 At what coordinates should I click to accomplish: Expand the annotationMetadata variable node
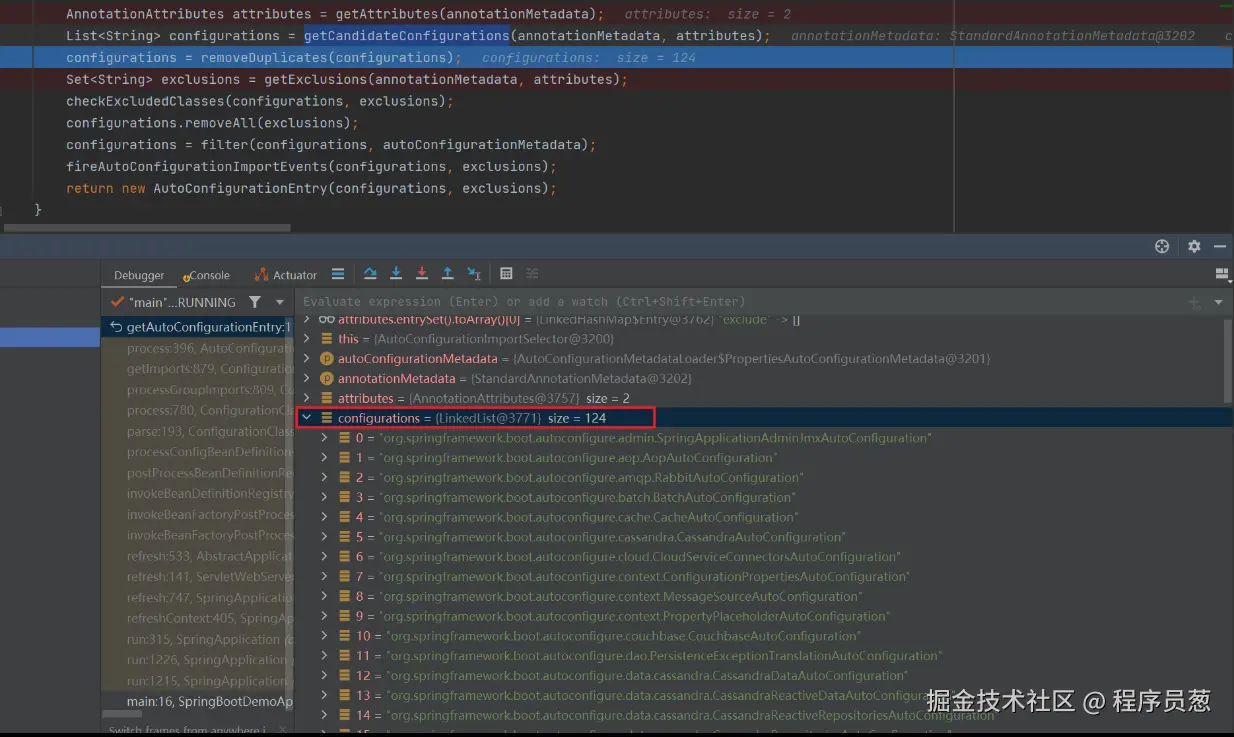click(307, 378)
